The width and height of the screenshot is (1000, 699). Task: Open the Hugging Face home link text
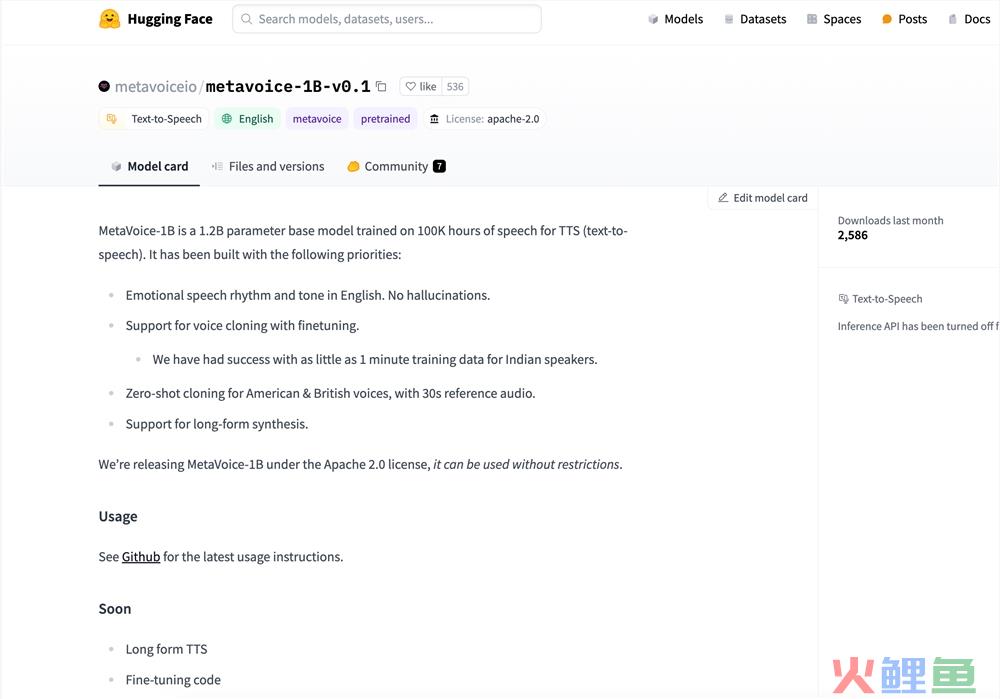tap(170, 19)
